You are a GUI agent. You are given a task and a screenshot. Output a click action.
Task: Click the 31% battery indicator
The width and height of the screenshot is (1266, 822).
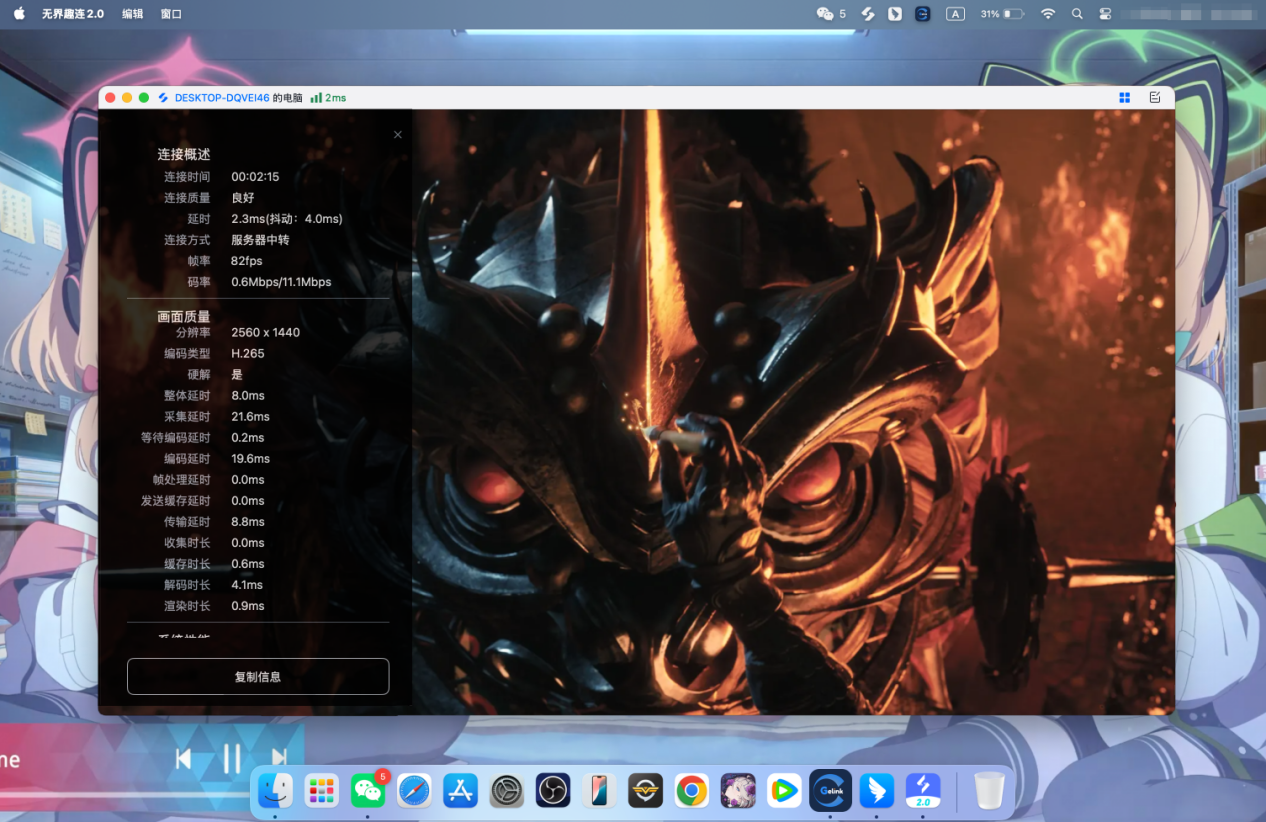(x=1001, y=14)
